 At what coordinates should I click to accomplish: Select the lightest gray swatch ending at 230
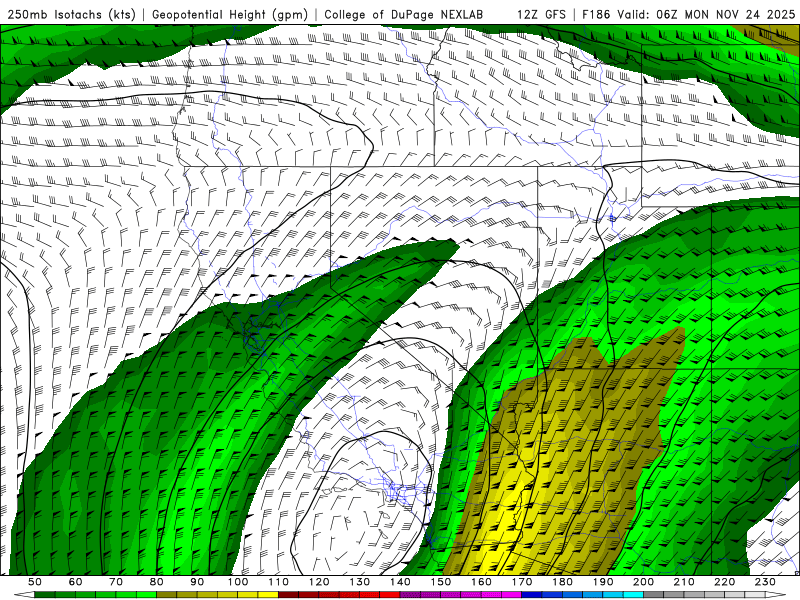755,595
